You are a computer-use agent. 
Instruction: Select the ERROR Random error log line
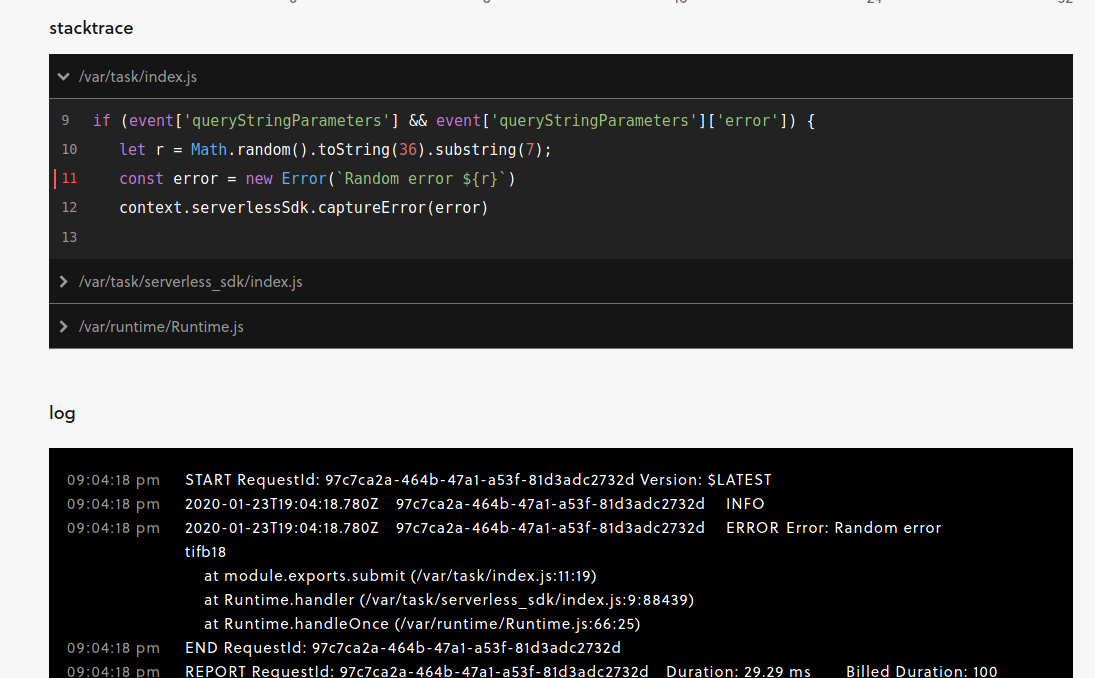coord(561,527)
